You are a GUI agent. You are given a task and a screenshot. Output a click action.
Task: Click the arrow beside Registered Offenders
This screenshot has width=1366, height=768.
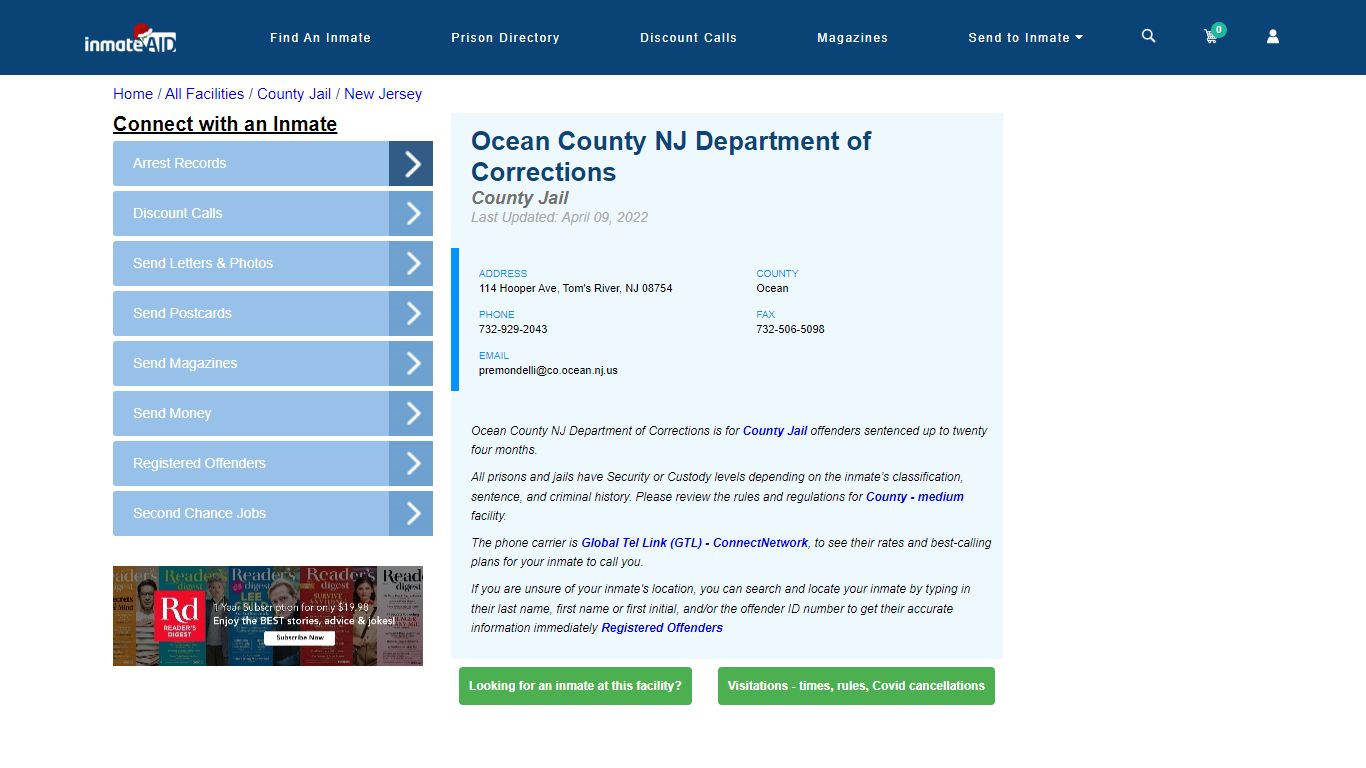pyautogui.click(x=411, y=463)
